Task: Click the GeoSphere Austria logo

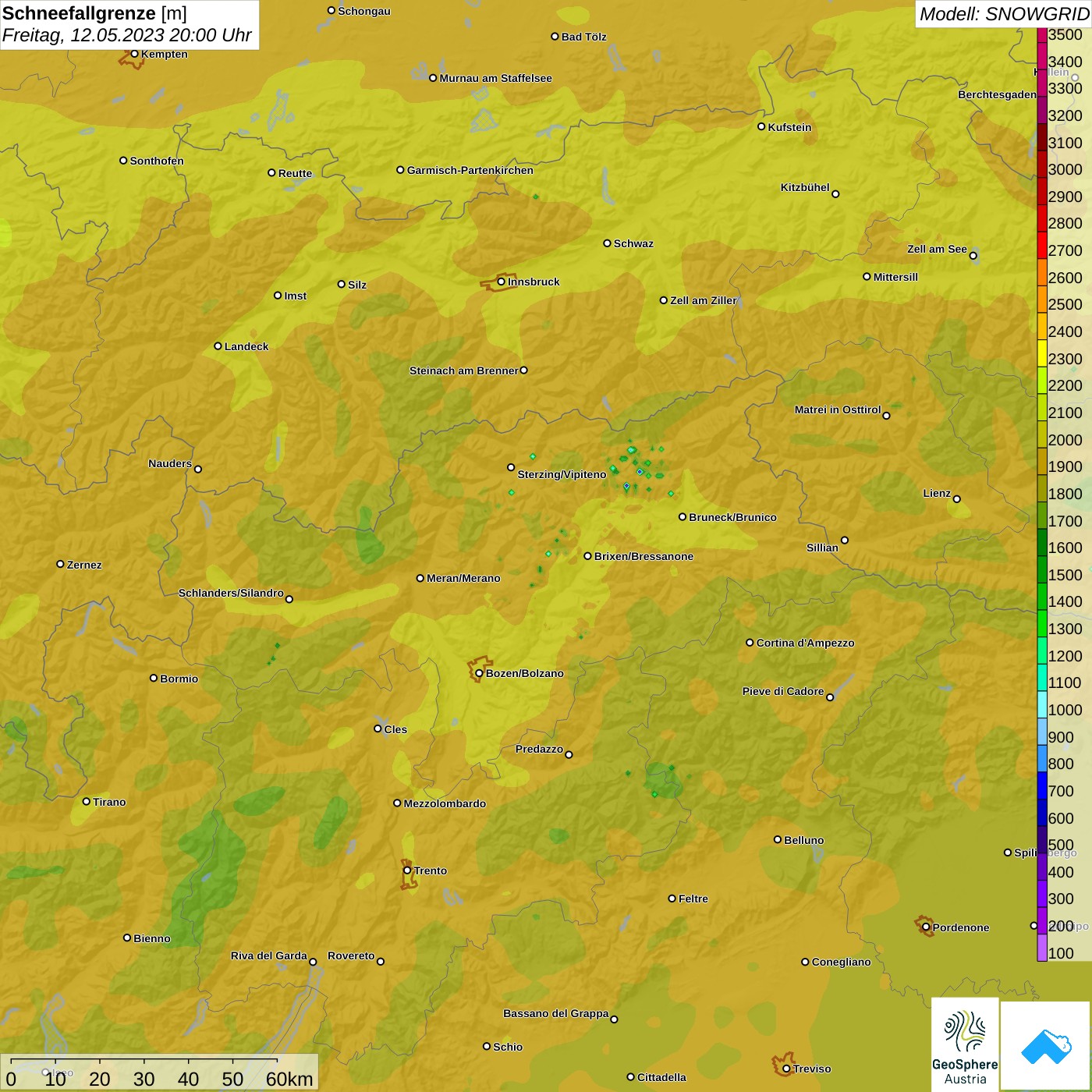Action: (x=965, y=1044)
